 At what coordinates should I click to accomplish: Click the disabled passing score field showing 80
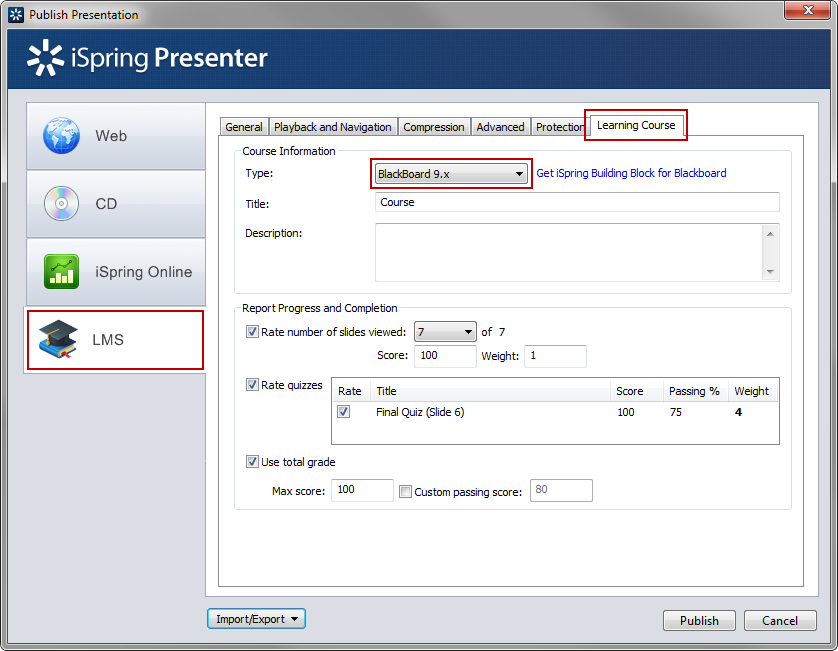pyautogui.click(x=561, y=490)
